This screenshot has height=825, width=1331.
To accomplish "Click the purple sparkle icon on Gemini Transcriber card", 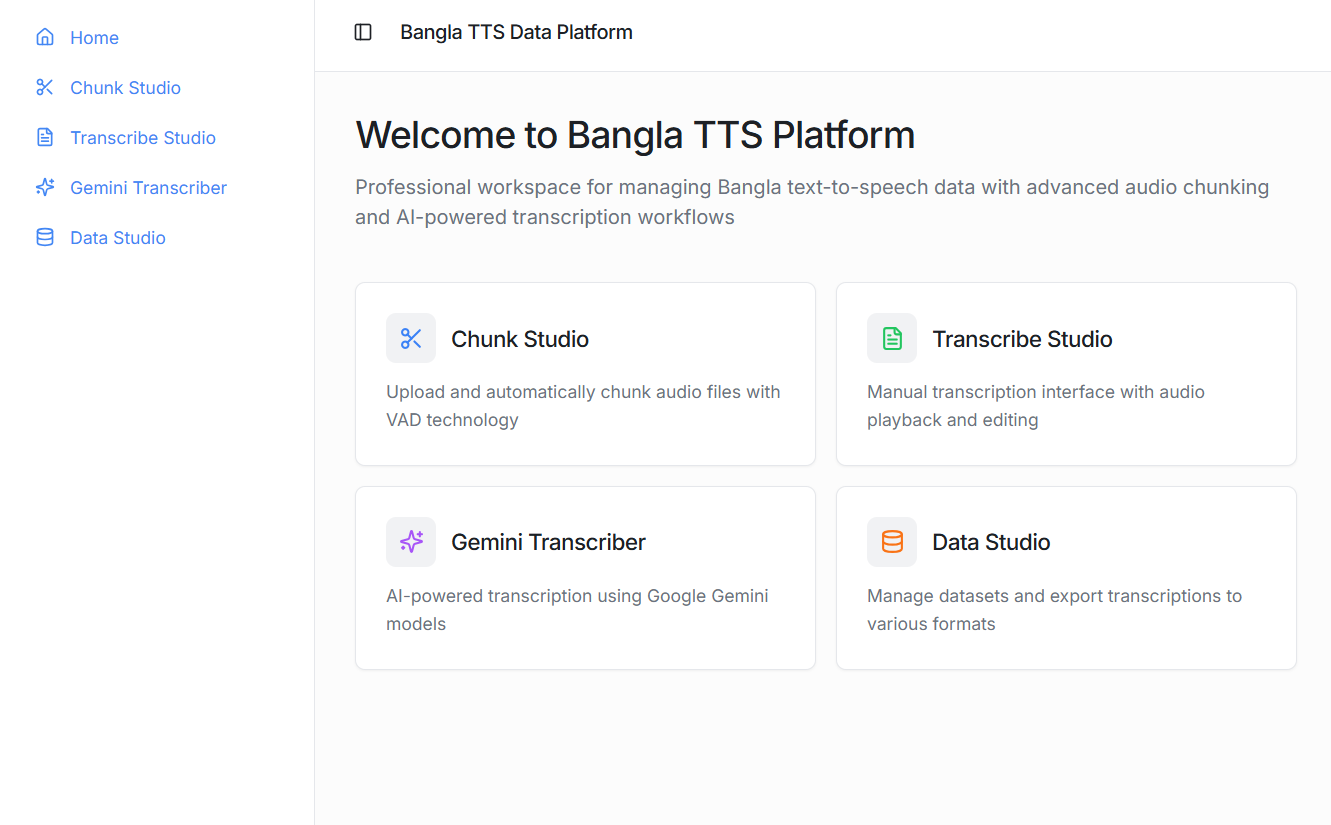I will pos(411,542).
